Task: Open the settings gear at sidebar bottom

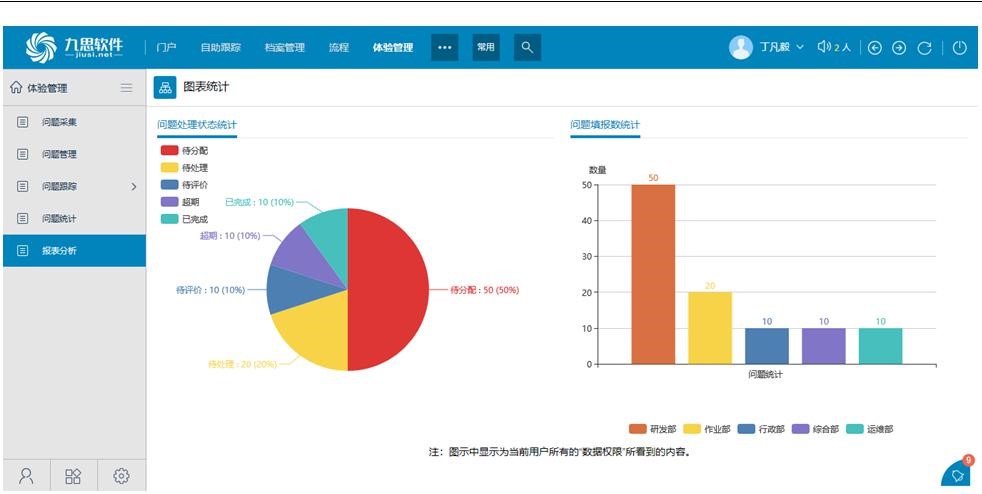Action: [x=122, y=476]
